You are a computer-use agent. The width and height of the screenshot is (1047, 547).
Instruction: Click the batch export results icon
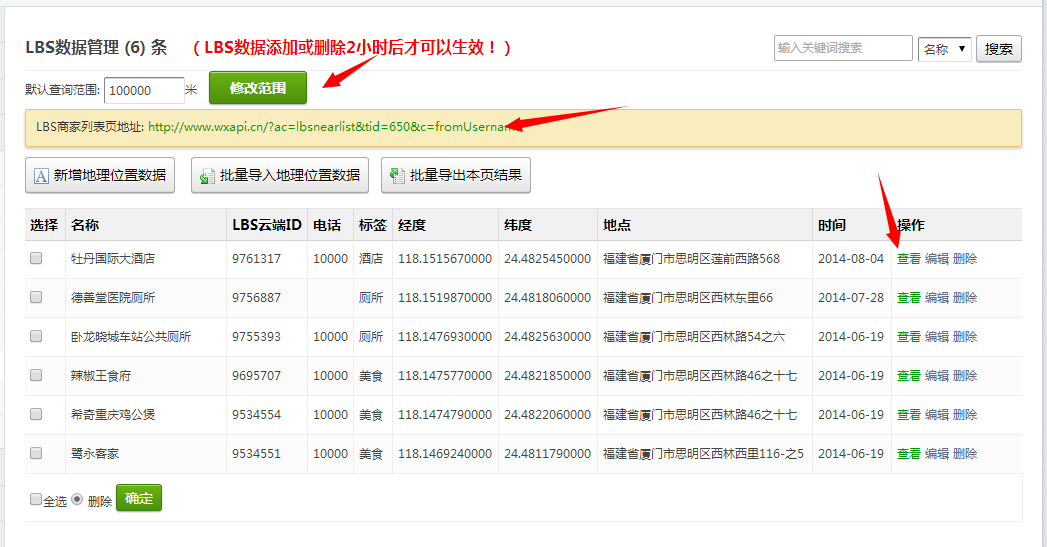tap(398, 176)
